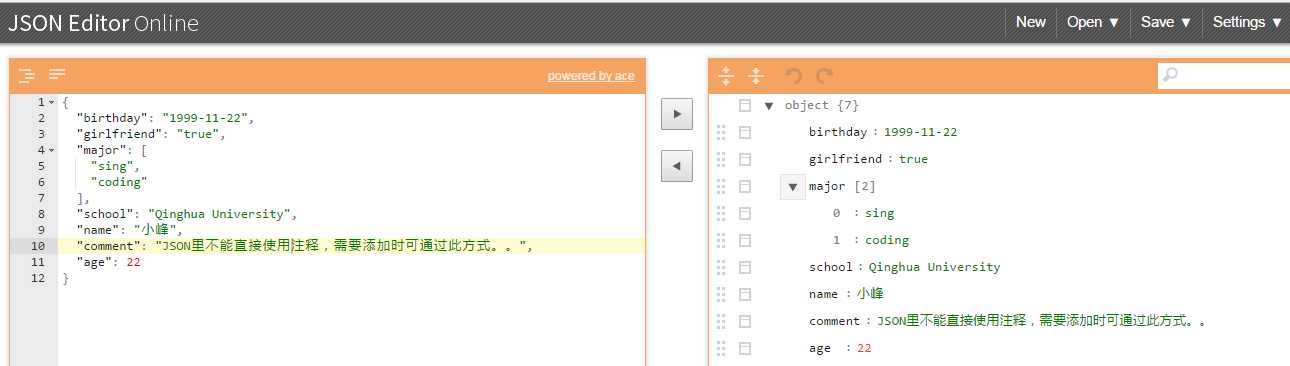
Task: Fold code at line 1 arrow
Action: [52, 102]
